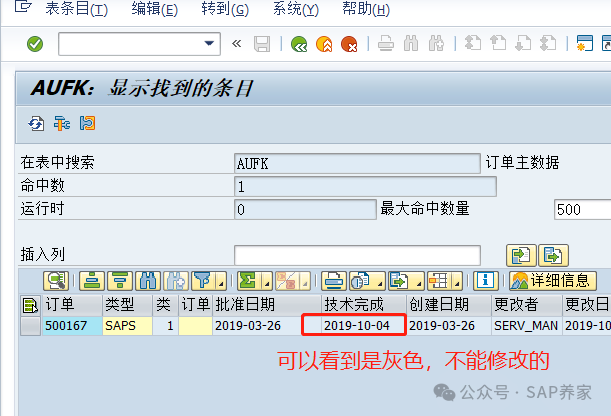This screenshot has height=416, width=611.
Task: Click the 批准日期 column header
Action: pyautogui.click(x=267, y=305)
